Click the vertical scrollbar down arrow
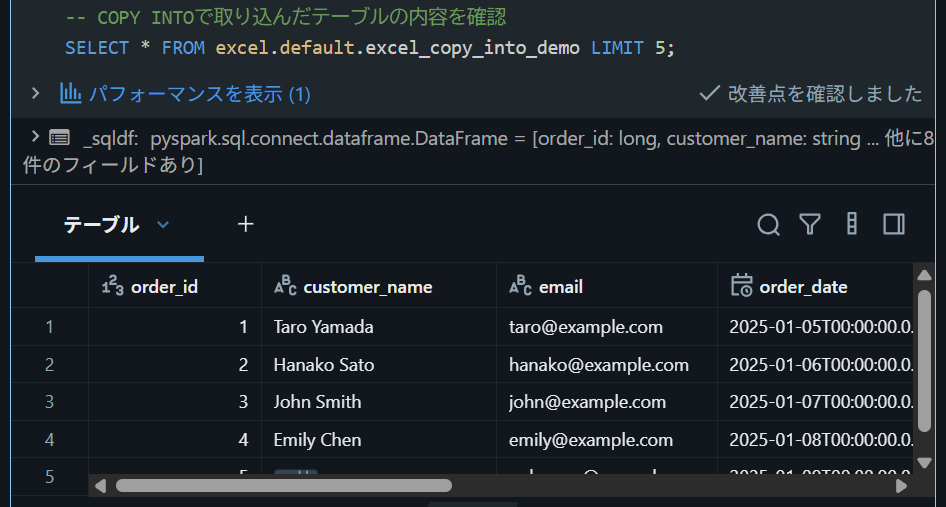Image resolution: width=946 pixels, height=507 pixels. (924, 463)
